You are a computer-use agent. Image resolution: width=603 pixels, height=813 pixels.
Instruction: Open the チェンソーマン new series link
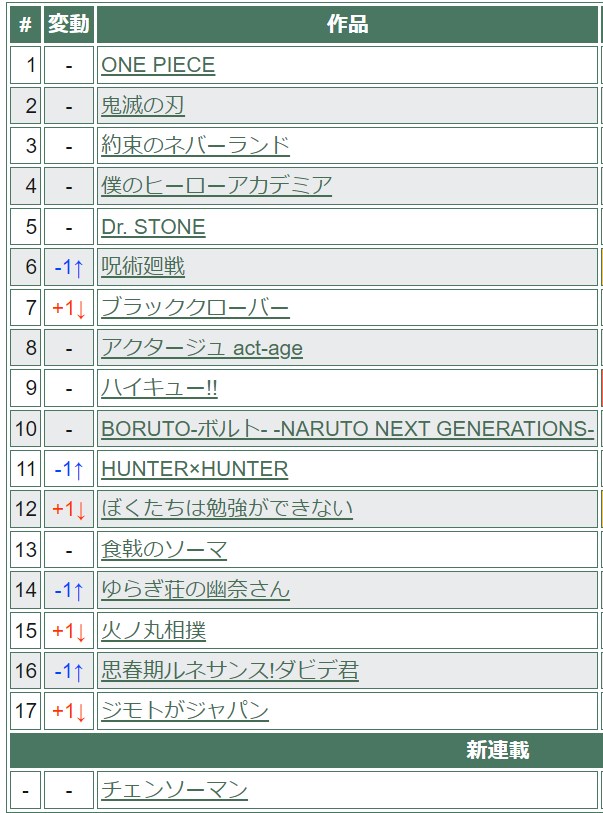coord(174,790)
